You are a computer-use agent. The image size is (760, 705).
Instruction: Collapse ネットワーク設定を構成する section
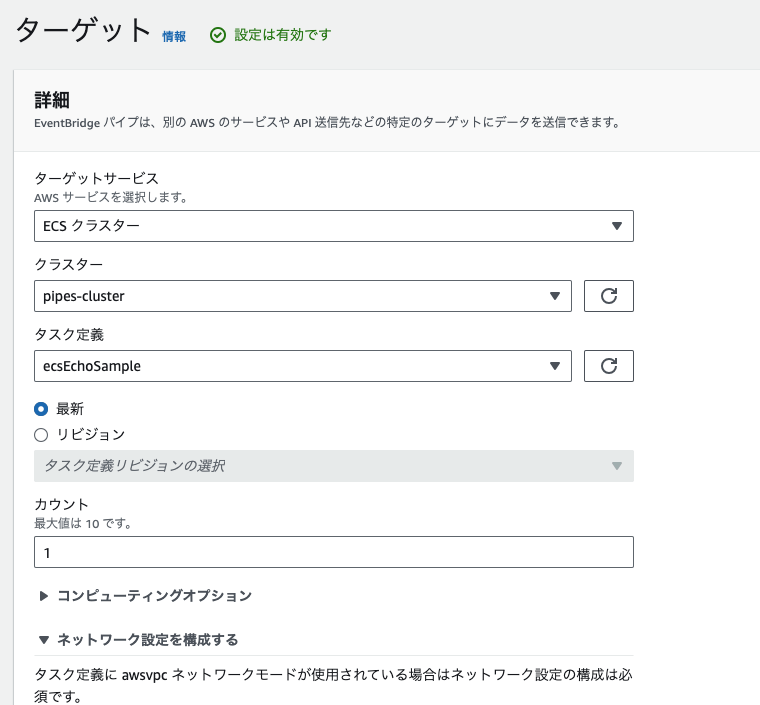pos(147,640)
